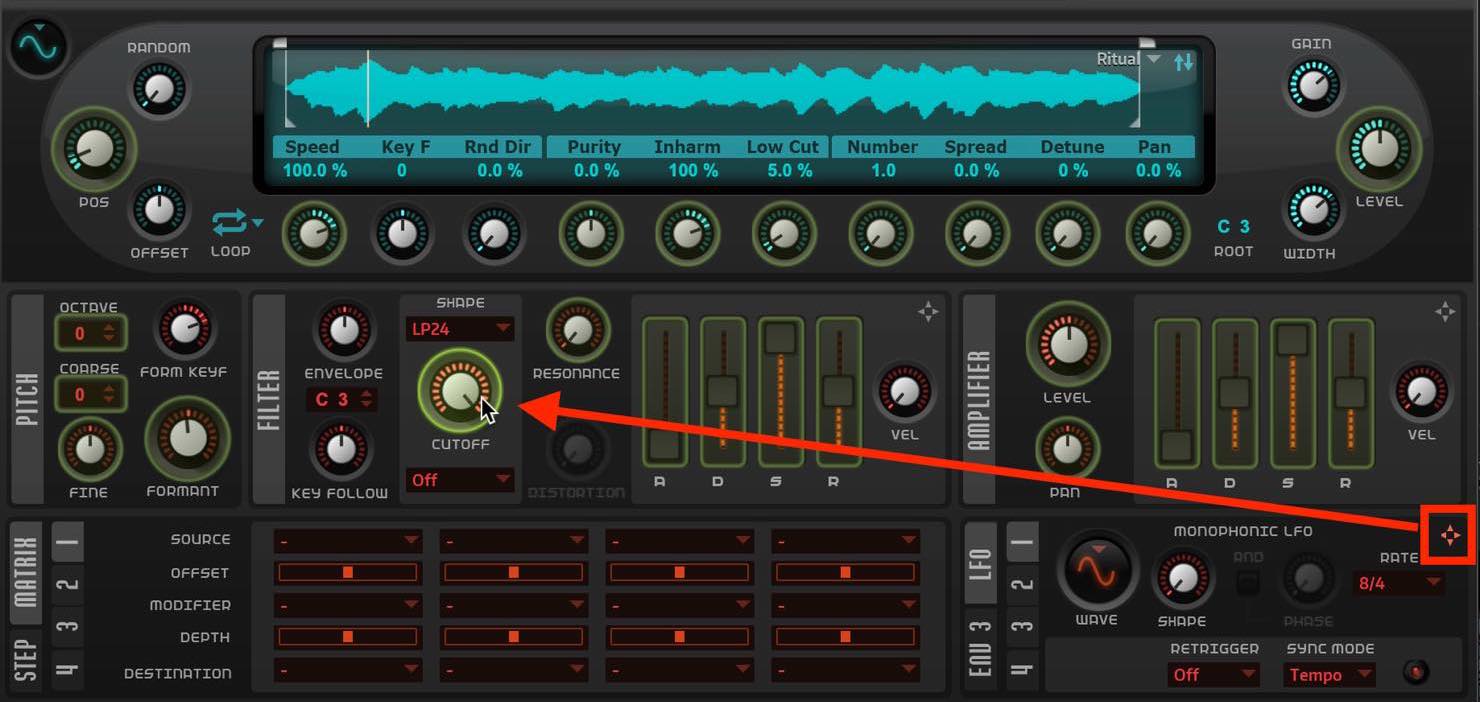Click the Amplifier Pan knob

pyautogui.click(x=1068, y=448)
